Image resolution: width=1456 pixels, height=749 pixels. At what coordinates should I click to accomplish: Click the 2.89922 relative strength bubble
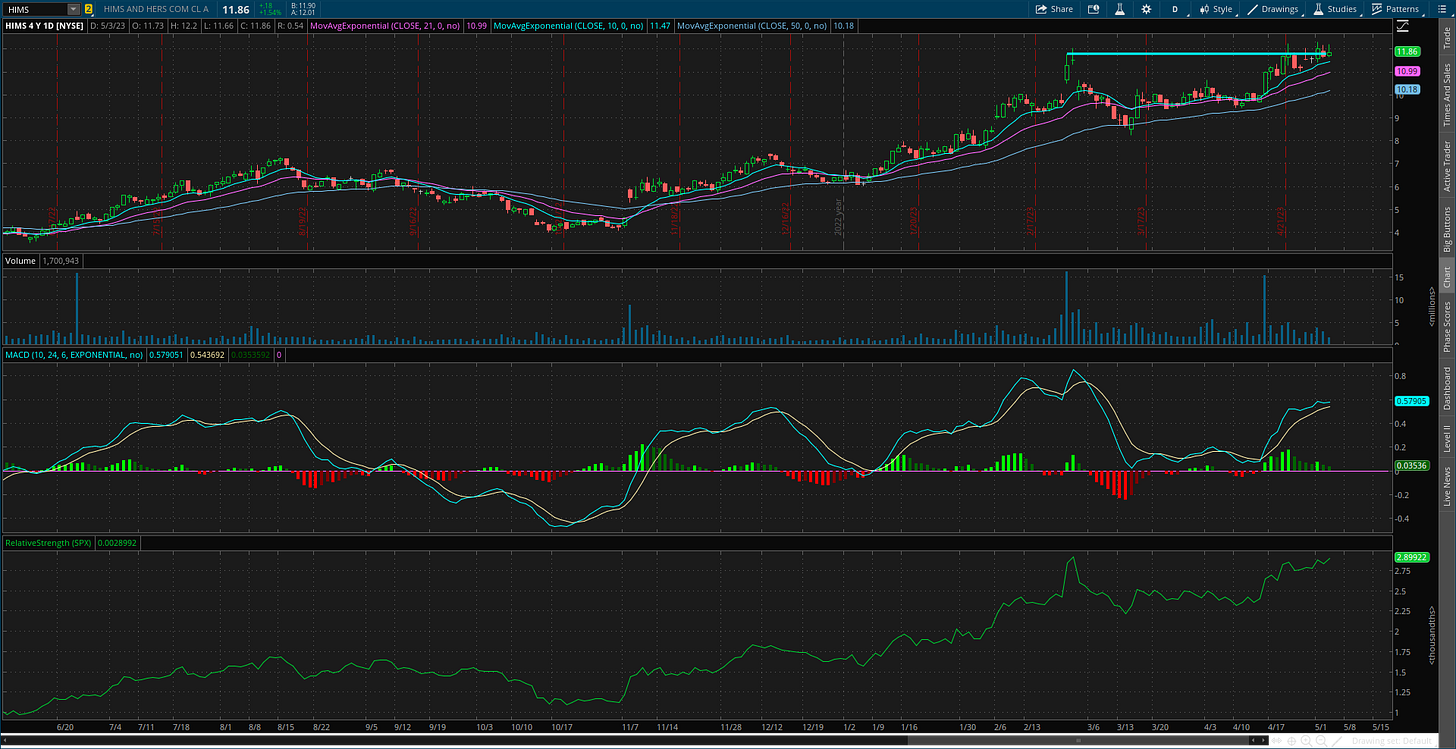click(1410, 556)
